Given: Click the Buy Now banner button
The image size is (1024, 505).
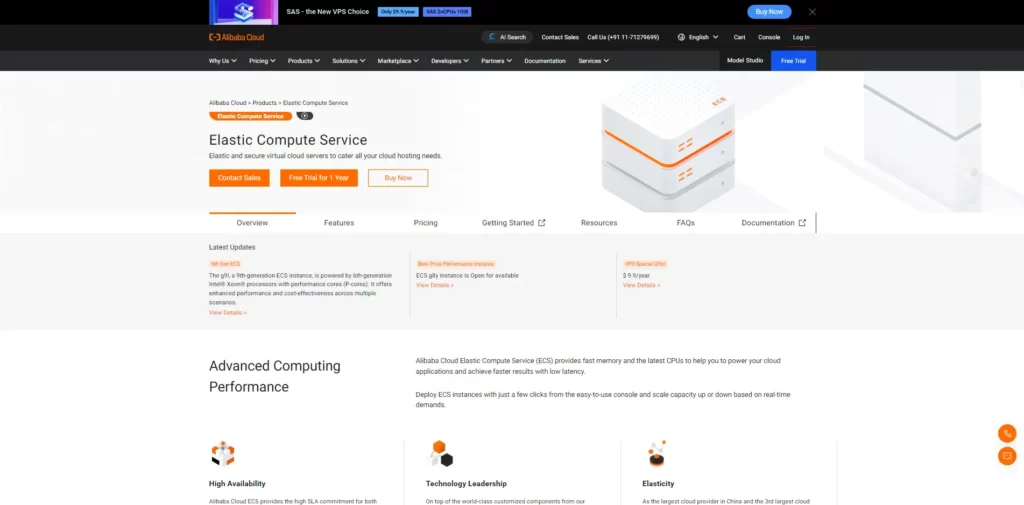Looking at the screenshot, I should pos(769,12).
